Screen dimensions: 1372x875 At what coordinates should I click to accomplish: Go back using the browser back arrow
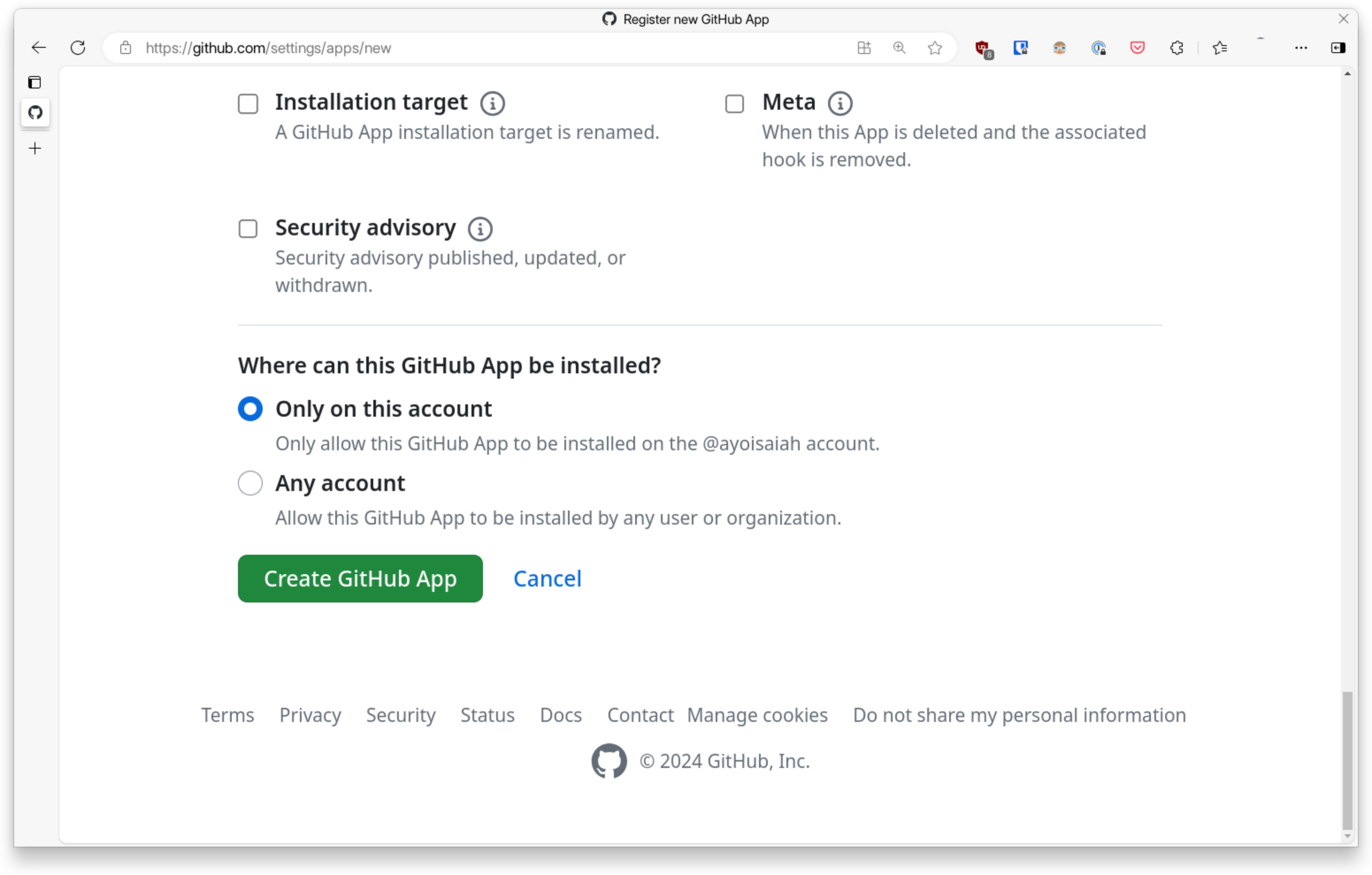[x=39, y=48]
